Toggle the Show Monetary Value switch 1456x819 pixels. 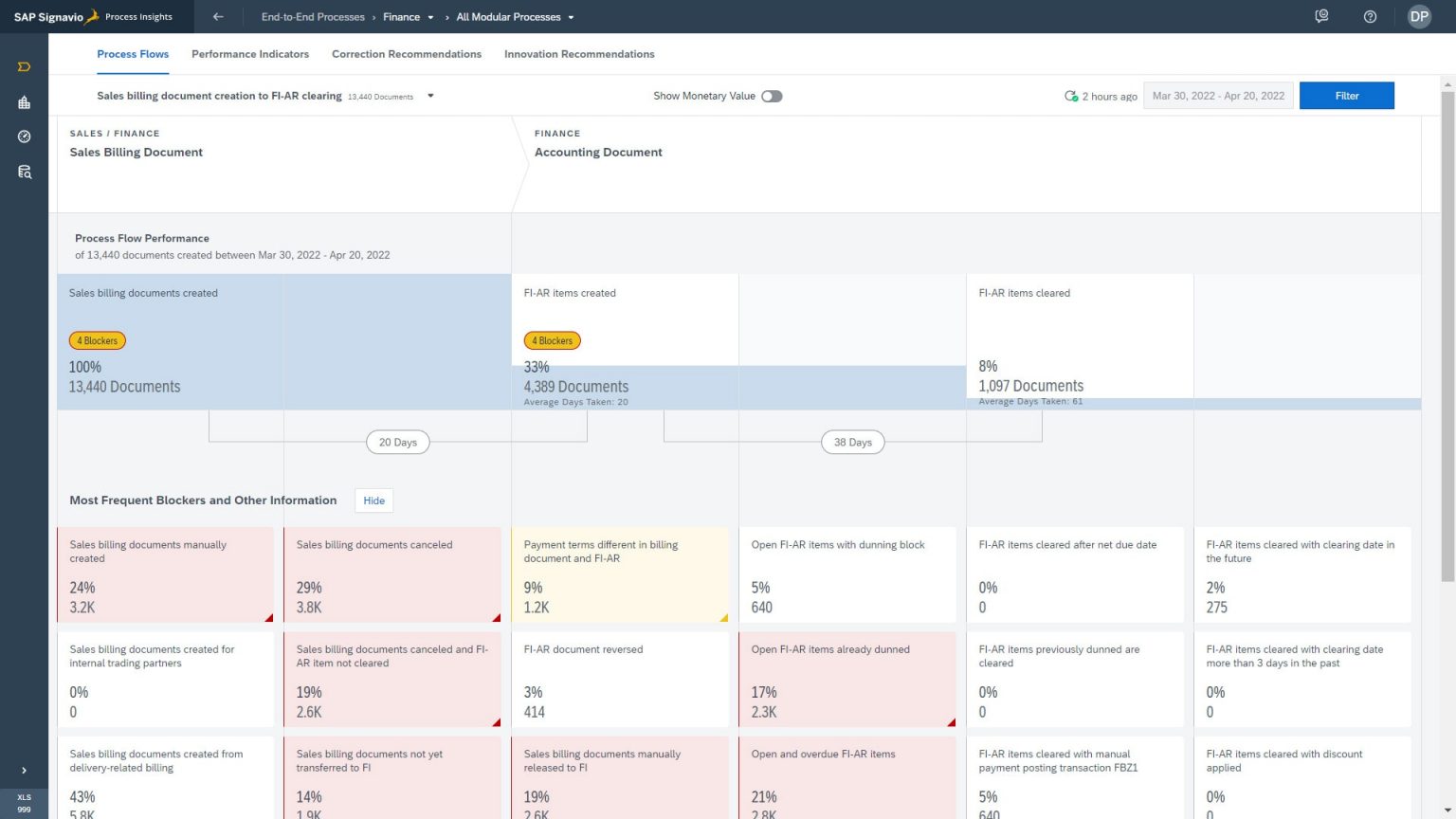pyautogui.click(x=772, y=96)
